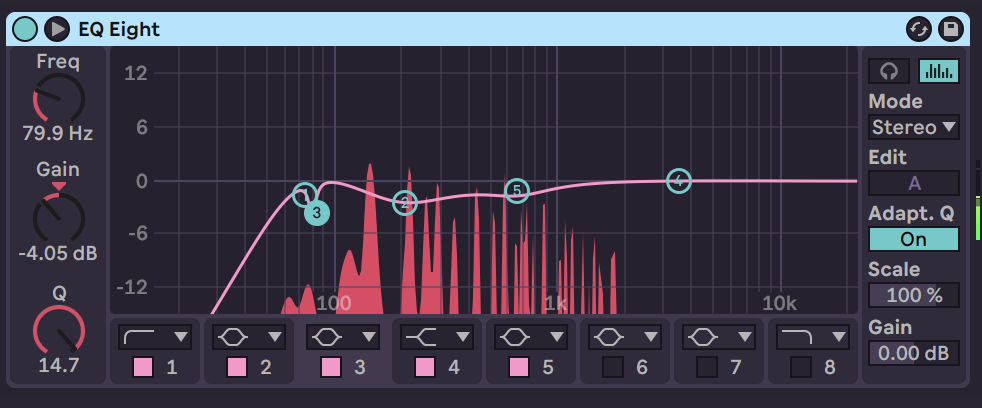
Task: Click the Scale 100 % field
Action: tap(914, 295)
